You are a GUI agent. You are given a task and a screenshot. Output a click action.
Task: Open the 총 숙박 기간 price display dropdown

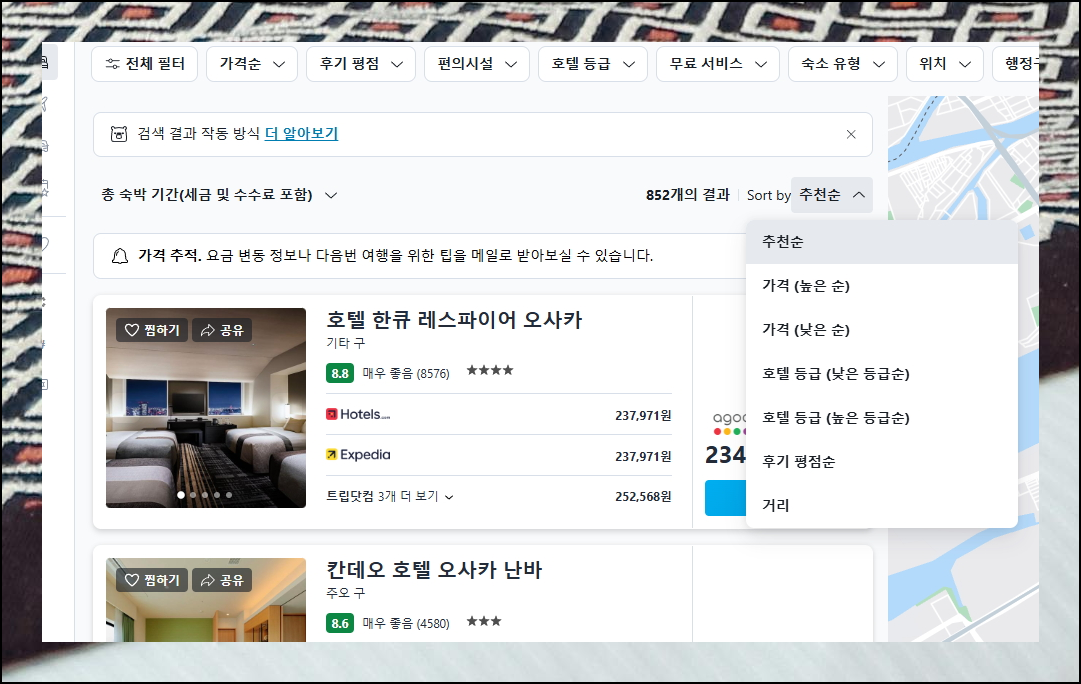219,195
